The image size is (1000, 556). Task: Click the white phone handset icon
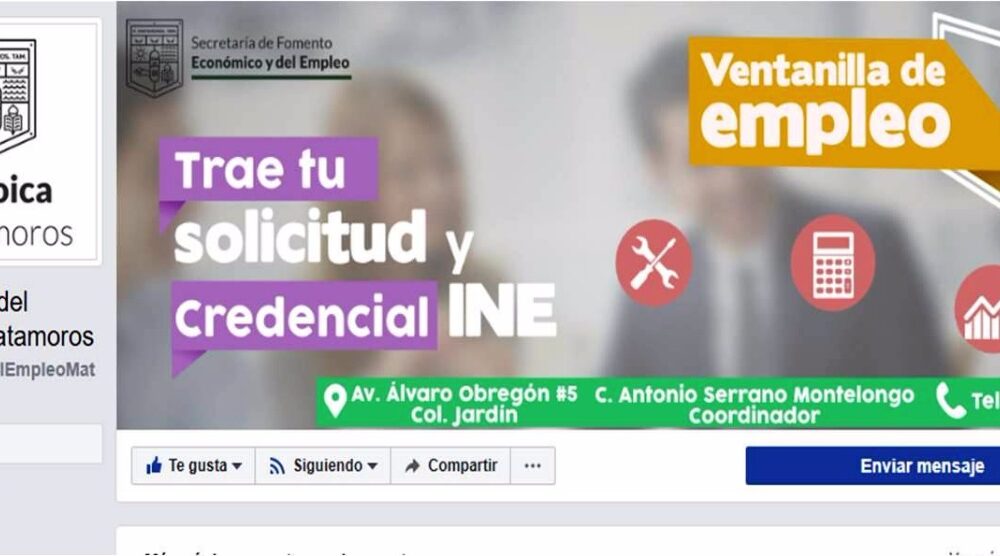(x=951, y=400)
